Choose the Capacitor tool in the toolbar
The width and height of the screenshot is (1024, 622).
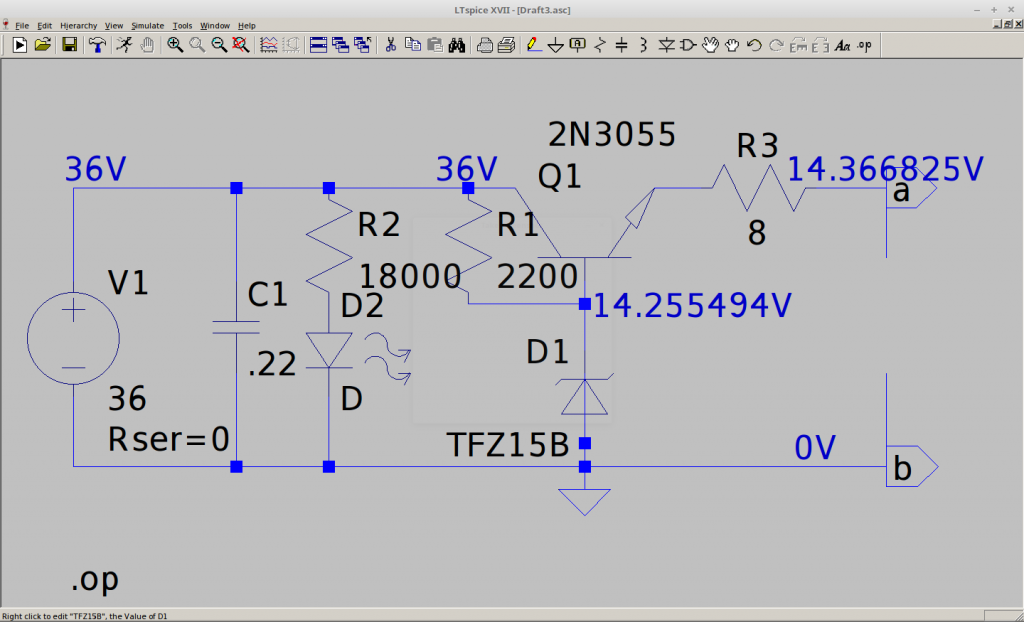(621, 45)
